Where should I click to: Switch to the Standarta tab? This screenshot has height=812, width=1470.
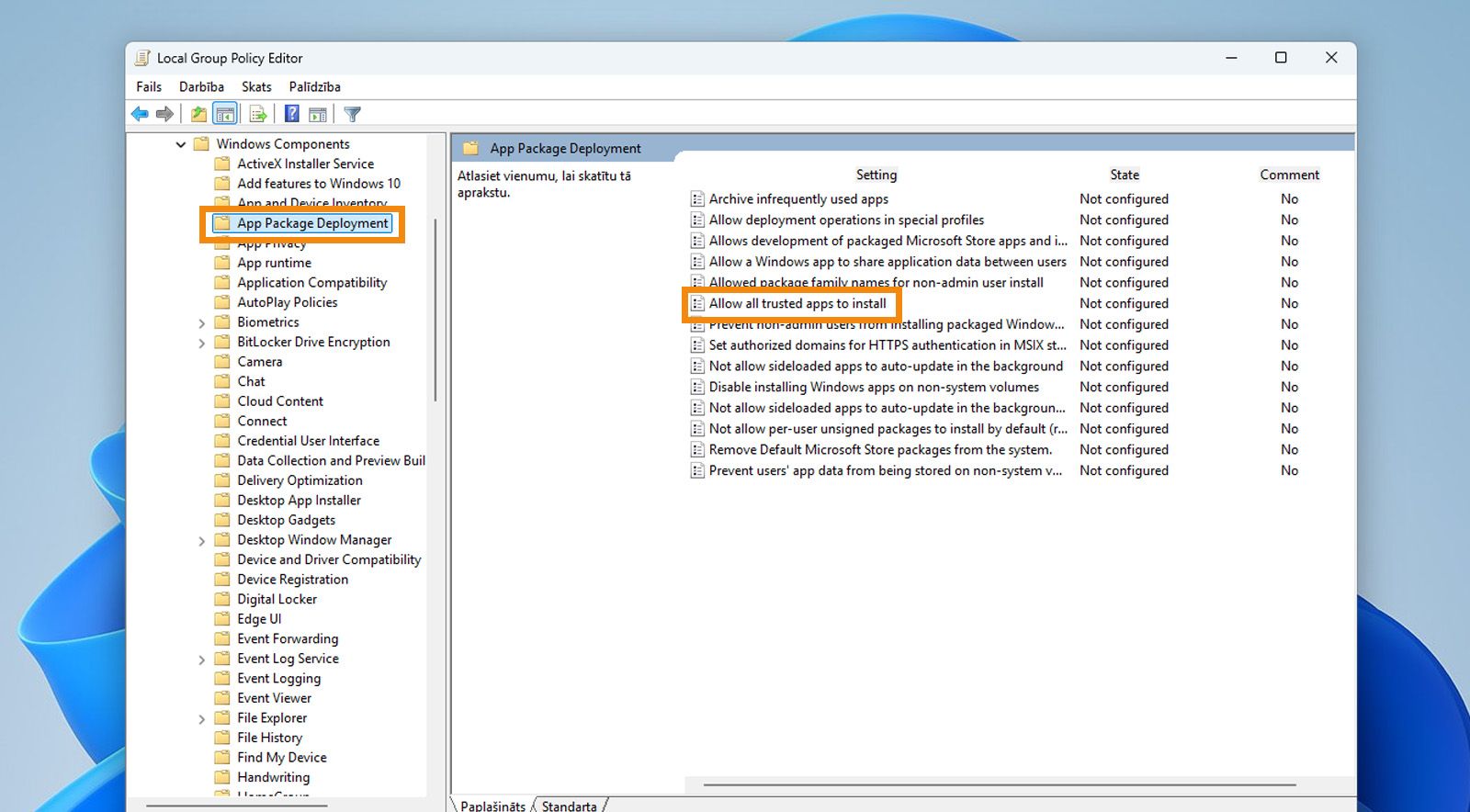point(569,806)
